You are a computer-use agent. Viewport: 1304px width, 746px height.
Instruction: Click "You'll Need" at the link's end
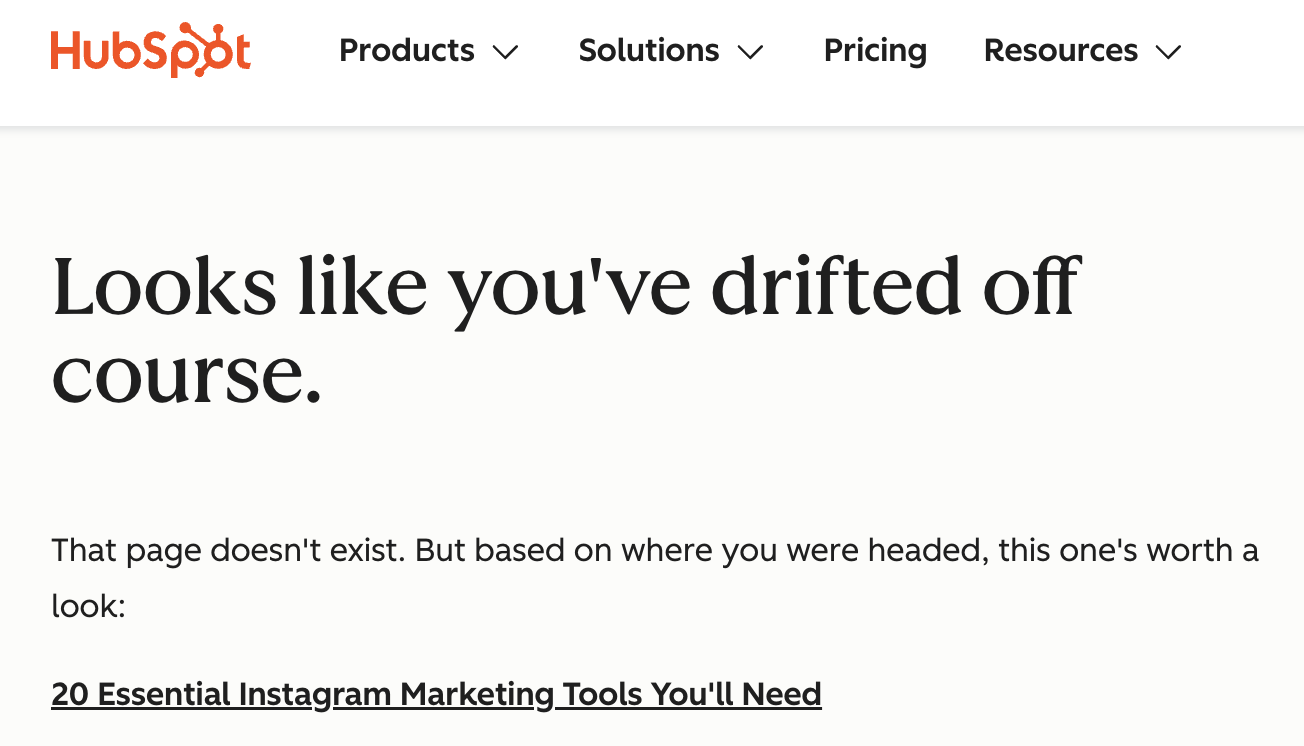tap(736, 694)
